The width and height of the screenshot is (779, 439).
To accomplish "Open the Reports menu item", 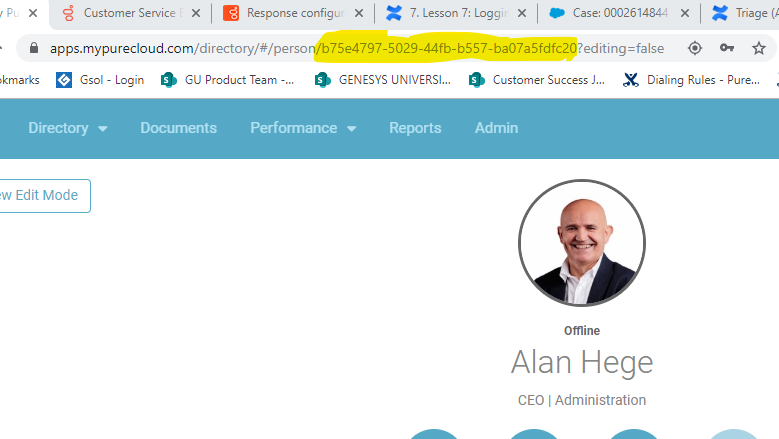I will (x=415, y=128).
